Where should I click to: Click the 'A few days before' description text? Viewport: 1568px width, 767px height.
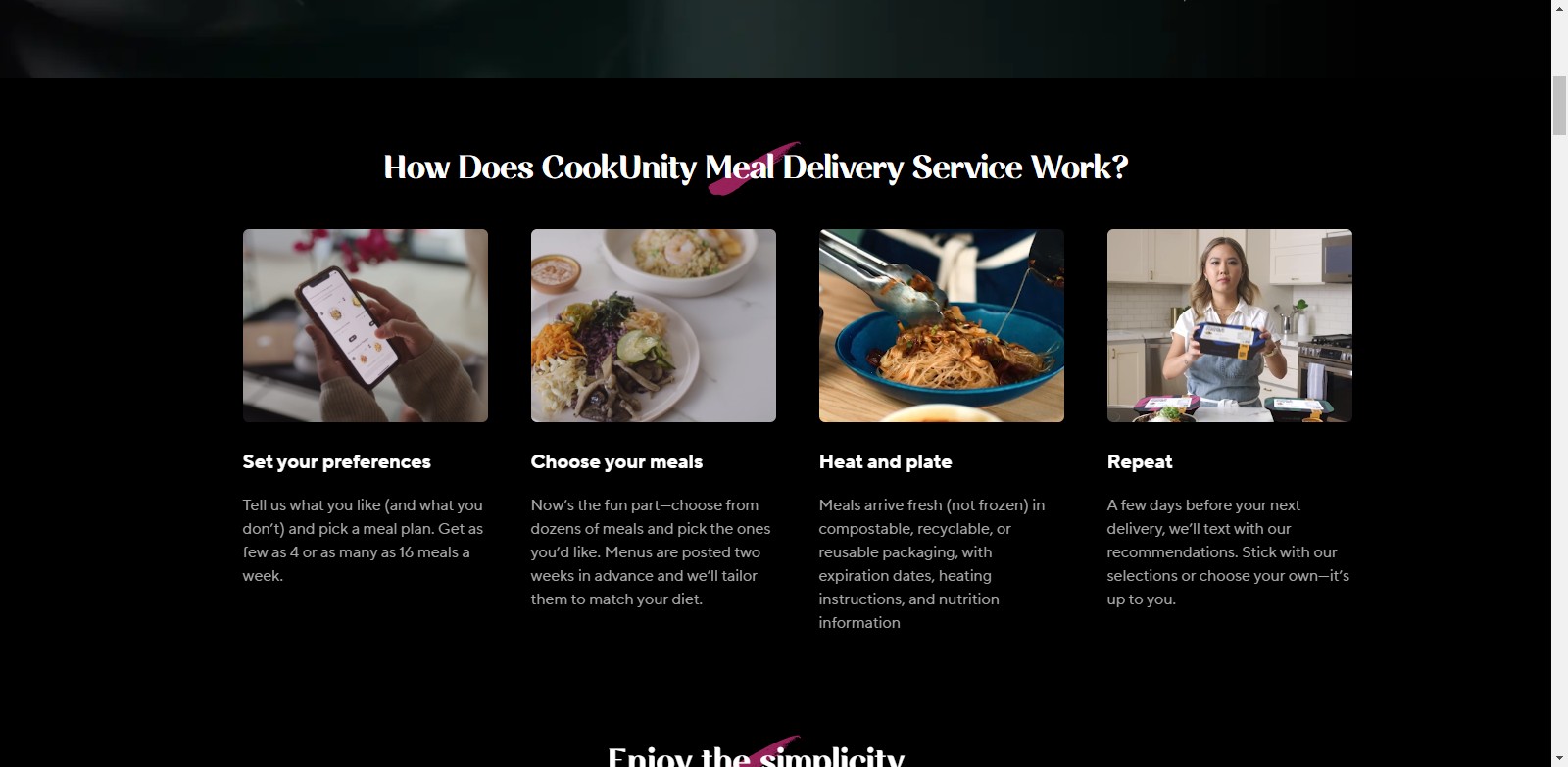tap(1228, 552)
